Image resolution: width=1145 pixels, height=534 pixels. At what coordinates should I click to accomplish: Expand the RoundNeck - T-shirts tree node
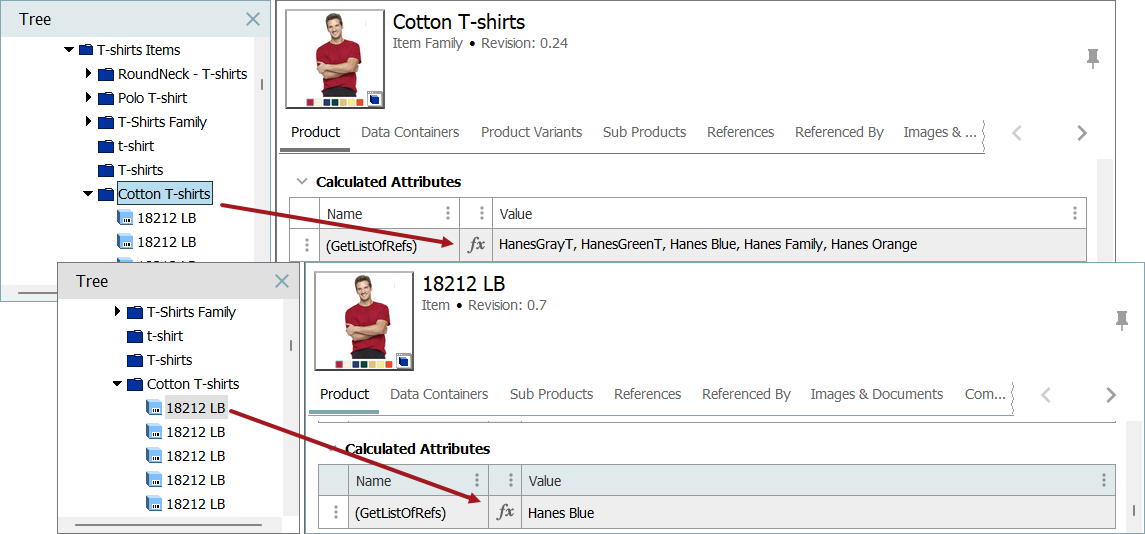pos(88,74)
